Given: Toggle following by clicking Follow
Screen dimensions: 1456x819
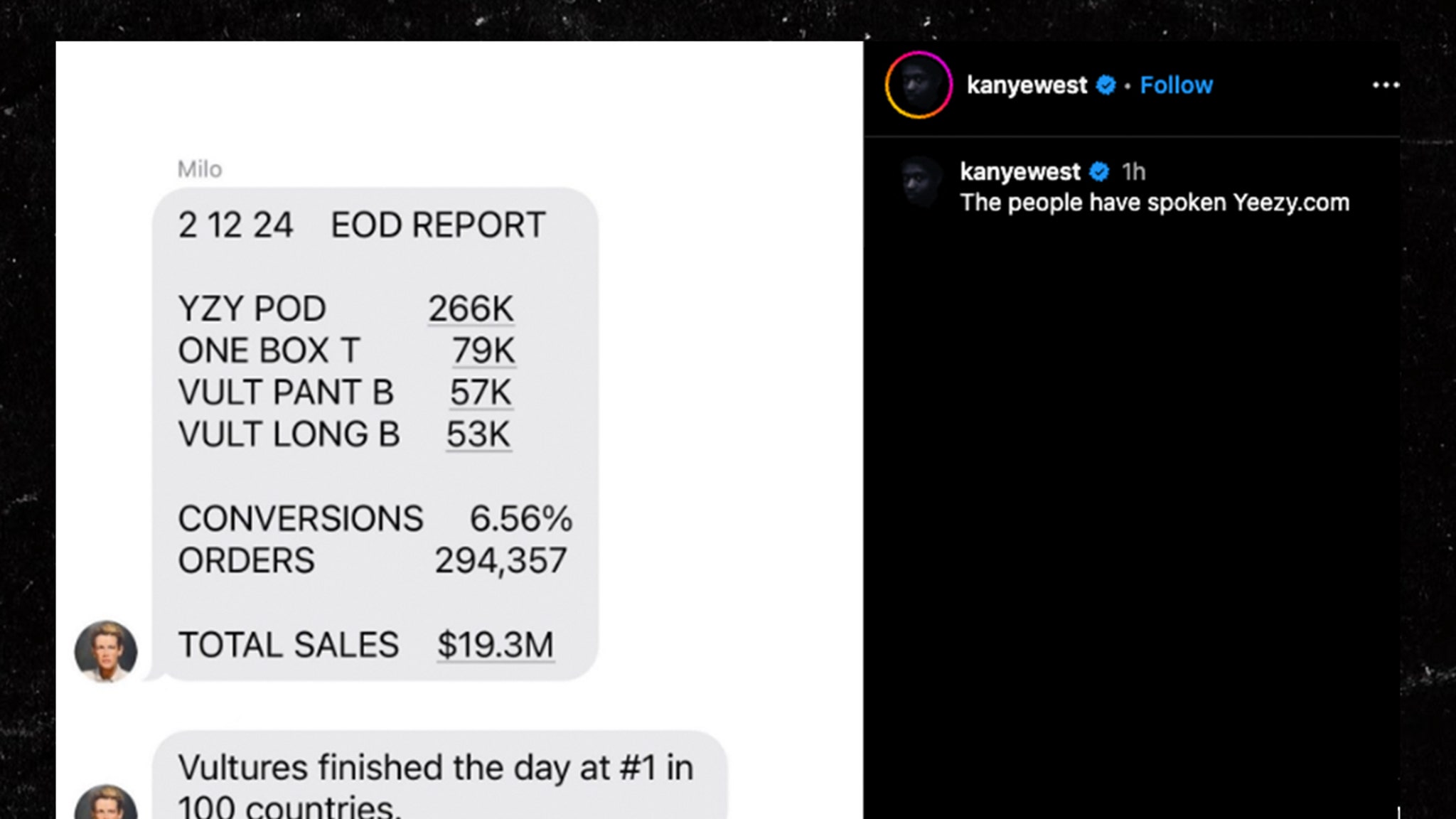Looking at the screenshot, I should tap(1177, 85).
